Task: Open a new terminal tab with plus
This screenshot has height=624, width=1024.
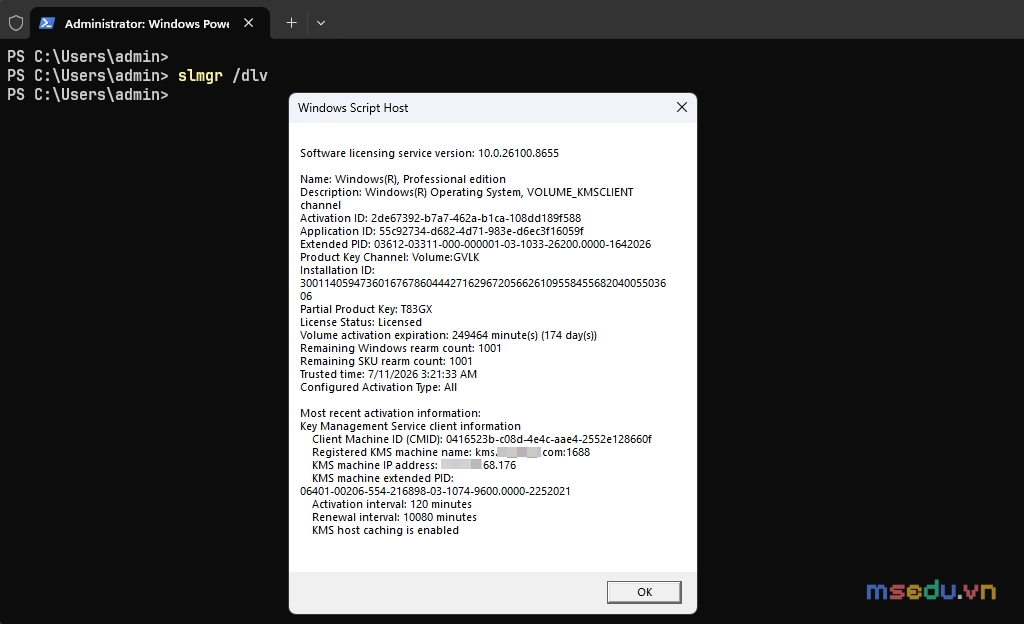Action: pos(291,23)
